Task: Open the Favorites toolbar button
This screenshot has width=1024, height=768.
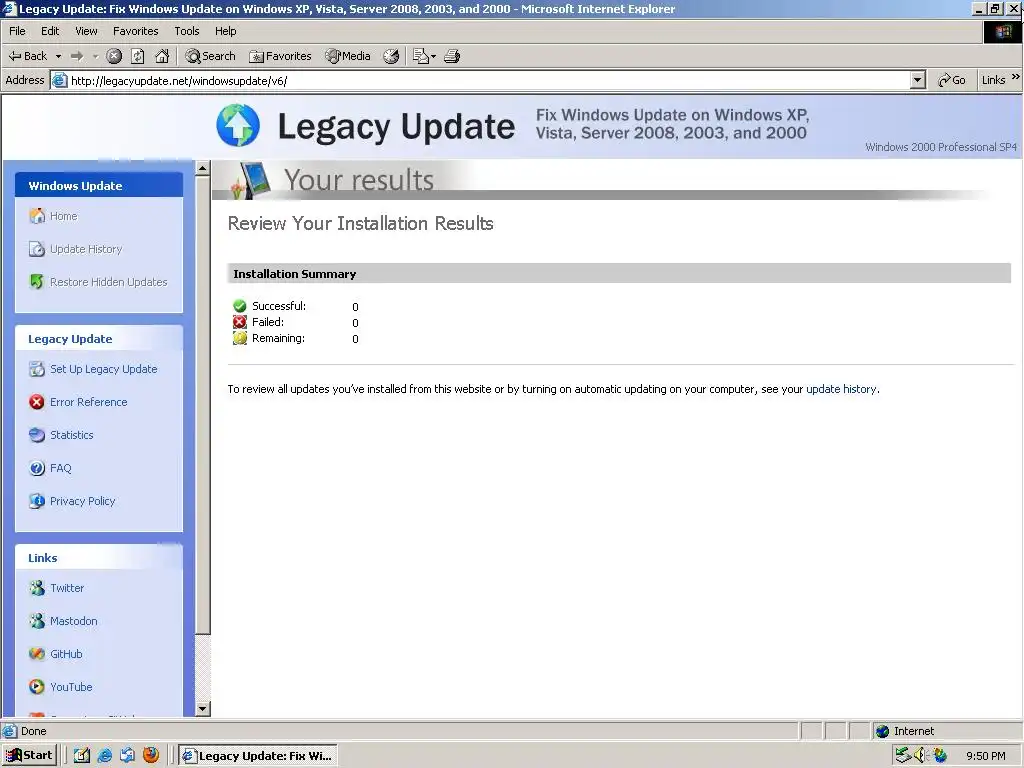Action: pyautogui.click(x=280, y=56)
